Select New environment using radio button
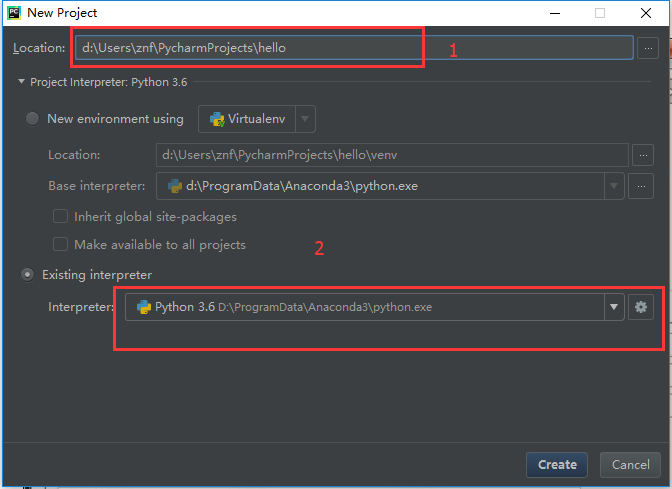672x489 pixels. [32, 119]
